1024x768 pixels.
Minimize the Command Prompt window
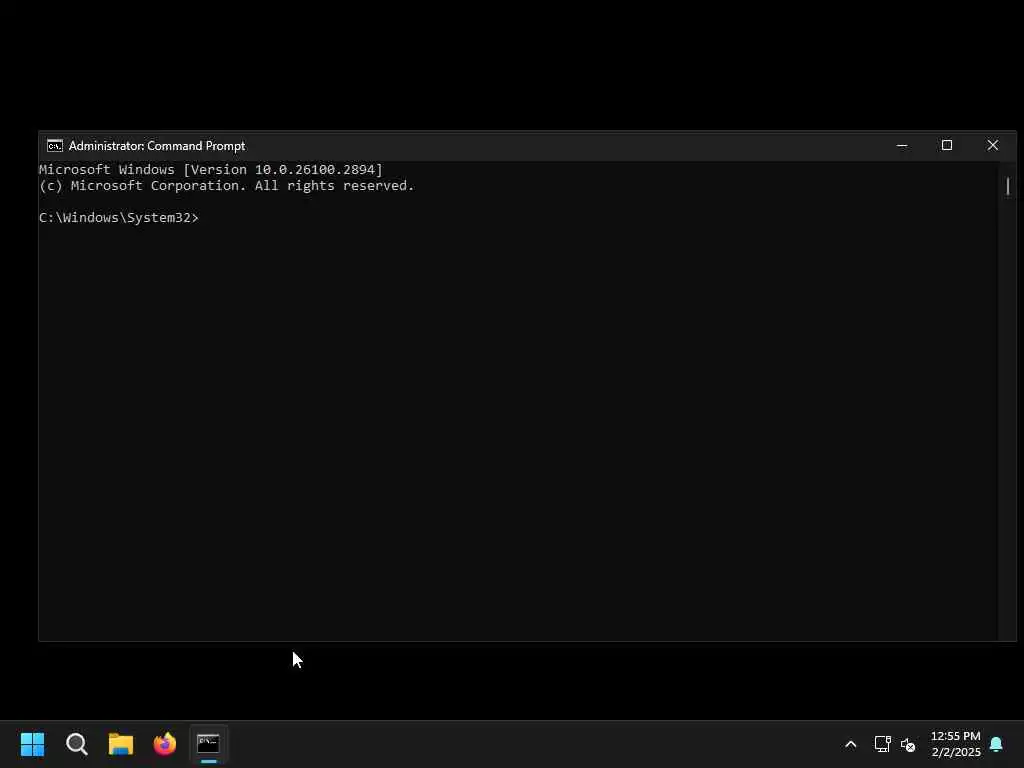pos(902,146)
